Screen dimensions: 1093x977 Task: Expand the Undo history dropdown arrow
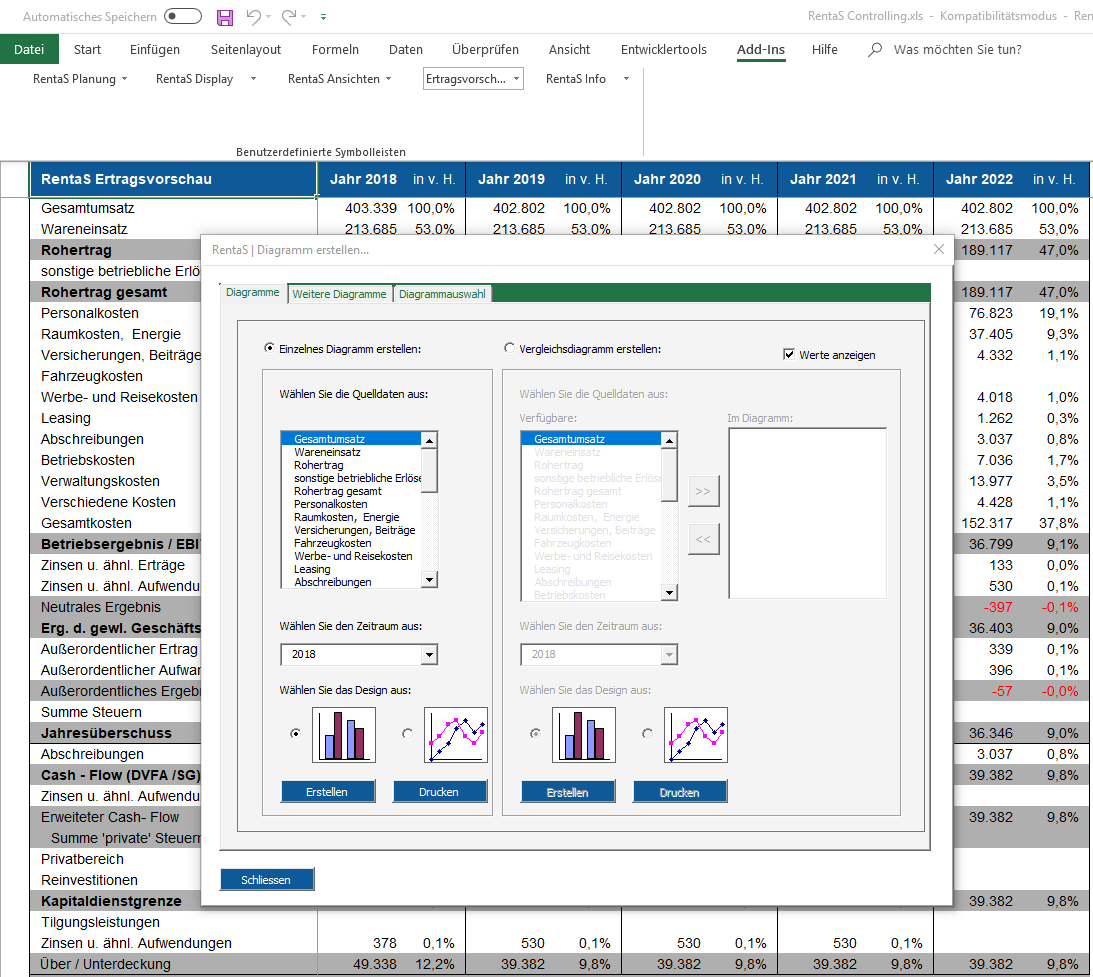pyautogui.click(x=268, y=17)
